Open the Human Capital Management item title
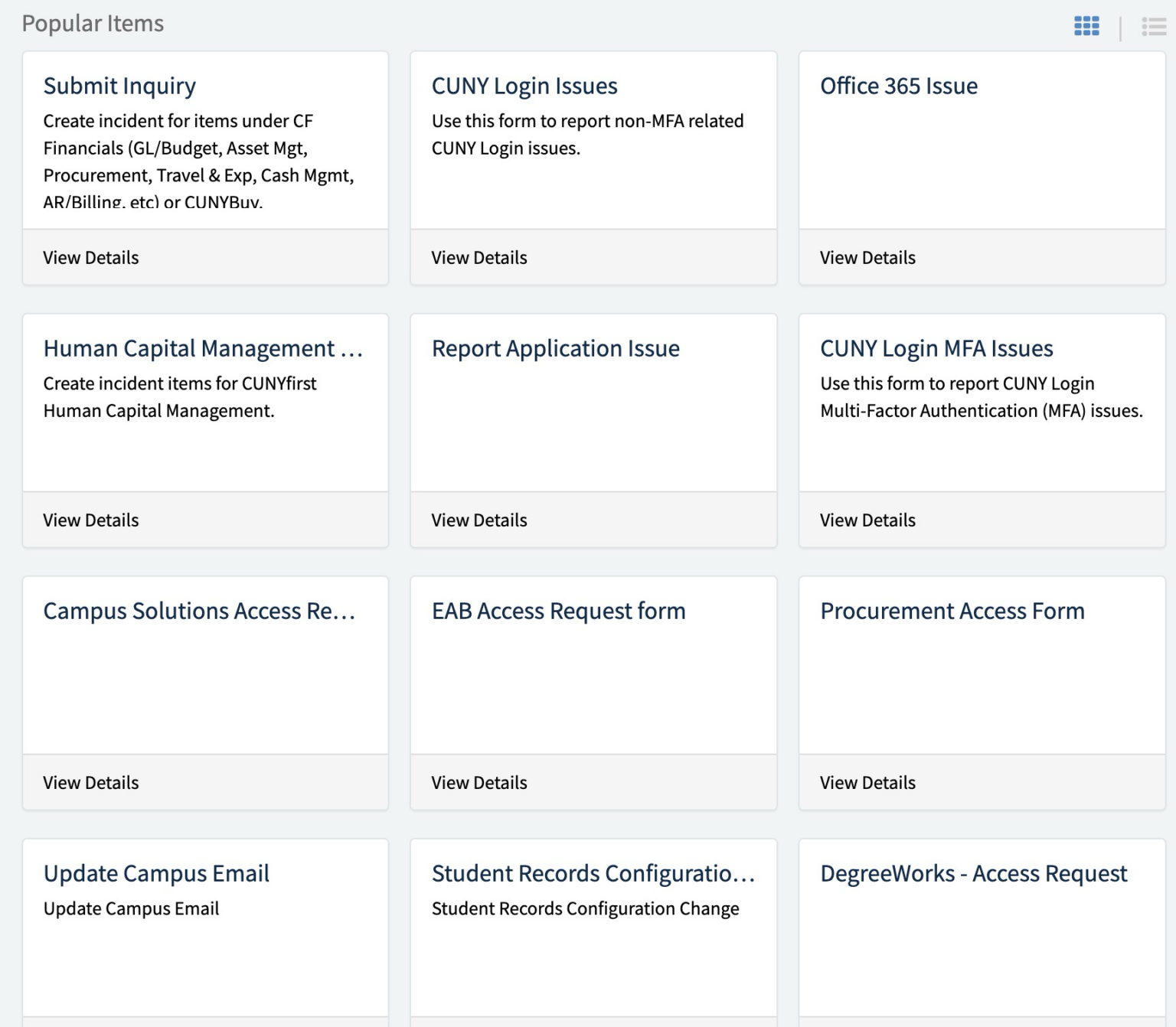The height and width of the screenshot is (1027, 1176). point(203,348)
